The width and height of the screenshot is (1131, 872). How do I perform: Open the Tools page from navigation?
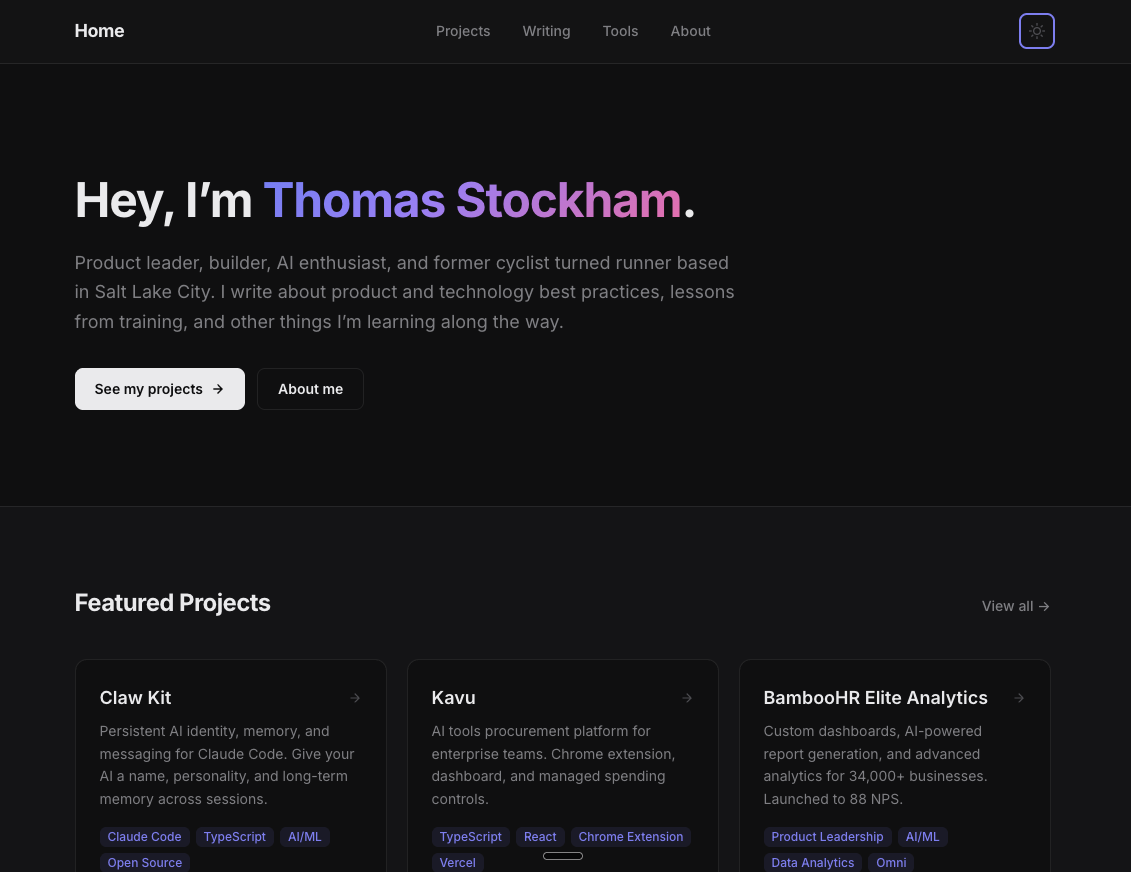coord(620,31)
